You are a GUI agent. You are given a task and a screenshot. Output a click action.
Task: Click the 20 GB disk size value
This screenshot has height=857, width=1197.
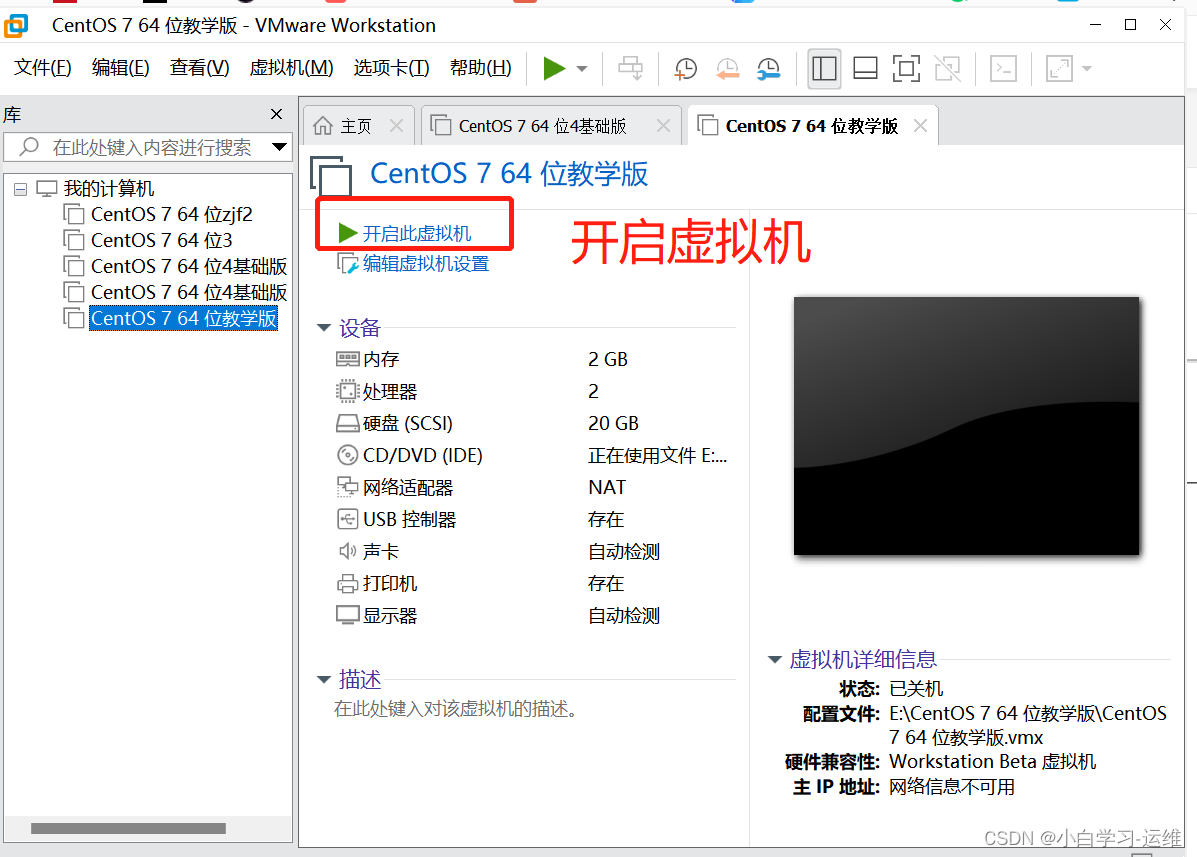point(613,424)
